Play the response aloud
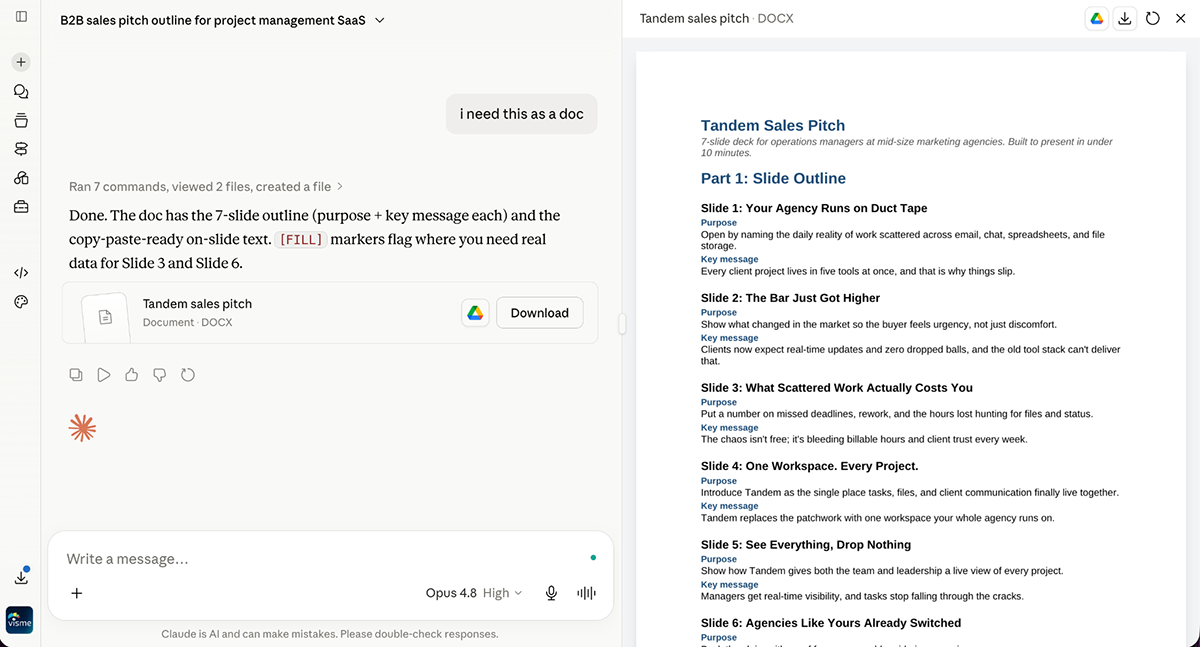 point(104,375)
